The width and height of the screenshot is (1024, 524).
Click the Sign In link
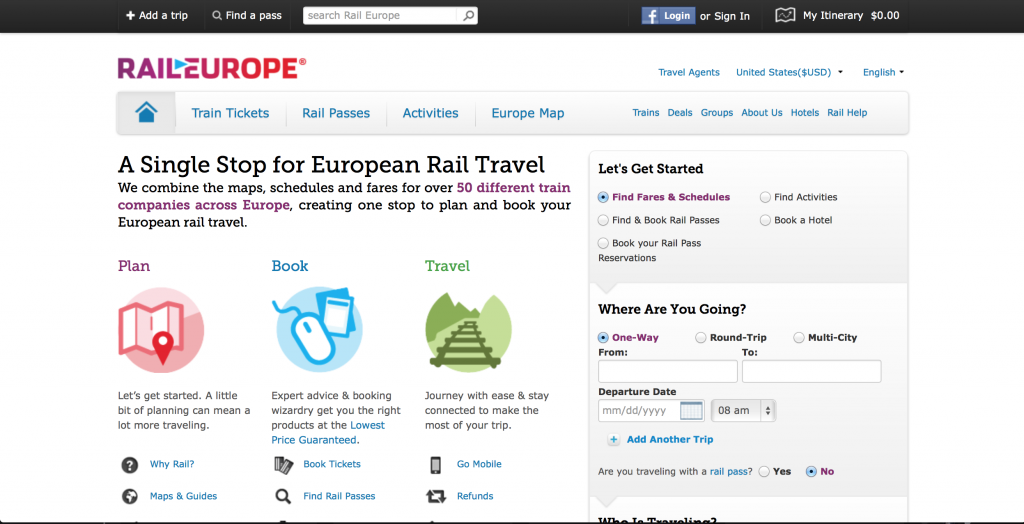click(x=732, y=16)
